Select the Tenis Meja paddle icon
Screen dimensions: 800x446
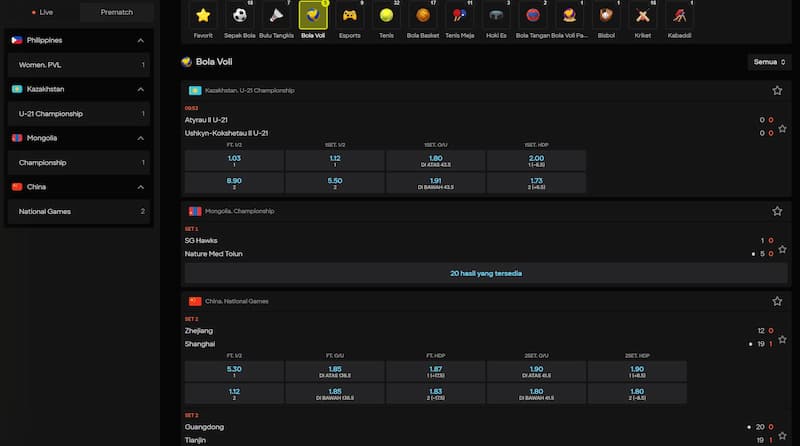pyautogui.click(x=459, y=17)
